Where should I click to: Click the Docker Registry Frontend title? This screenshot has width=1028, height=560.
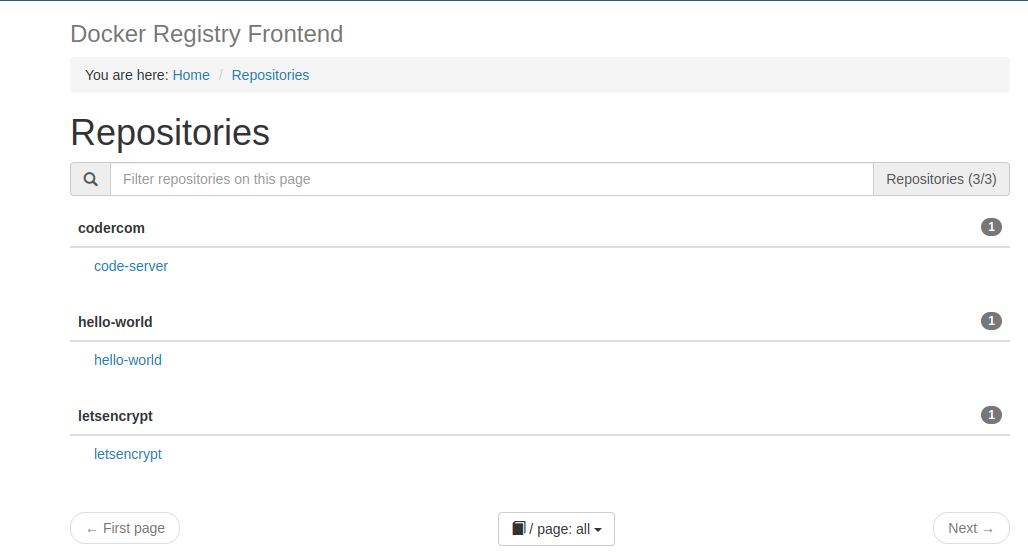tap(207, 34)
